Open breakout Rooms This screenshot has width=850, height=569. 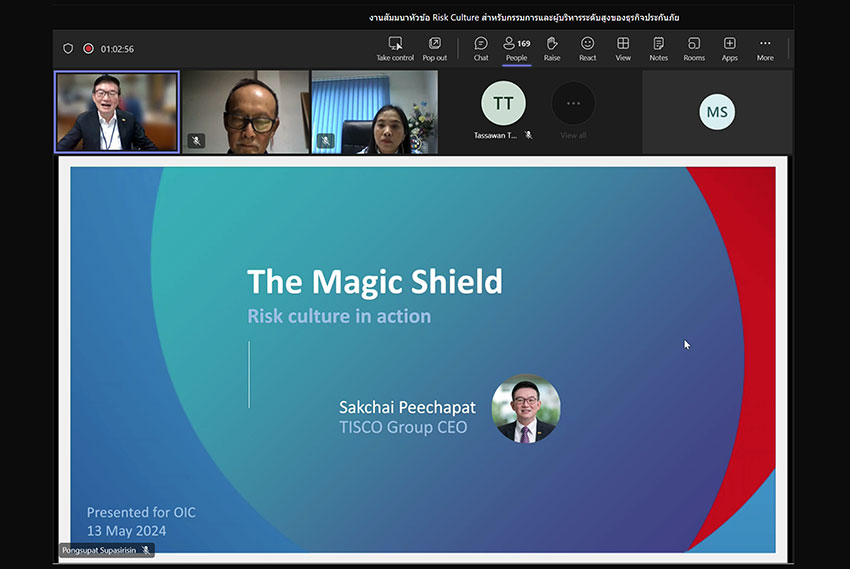(x=694, y=48)
